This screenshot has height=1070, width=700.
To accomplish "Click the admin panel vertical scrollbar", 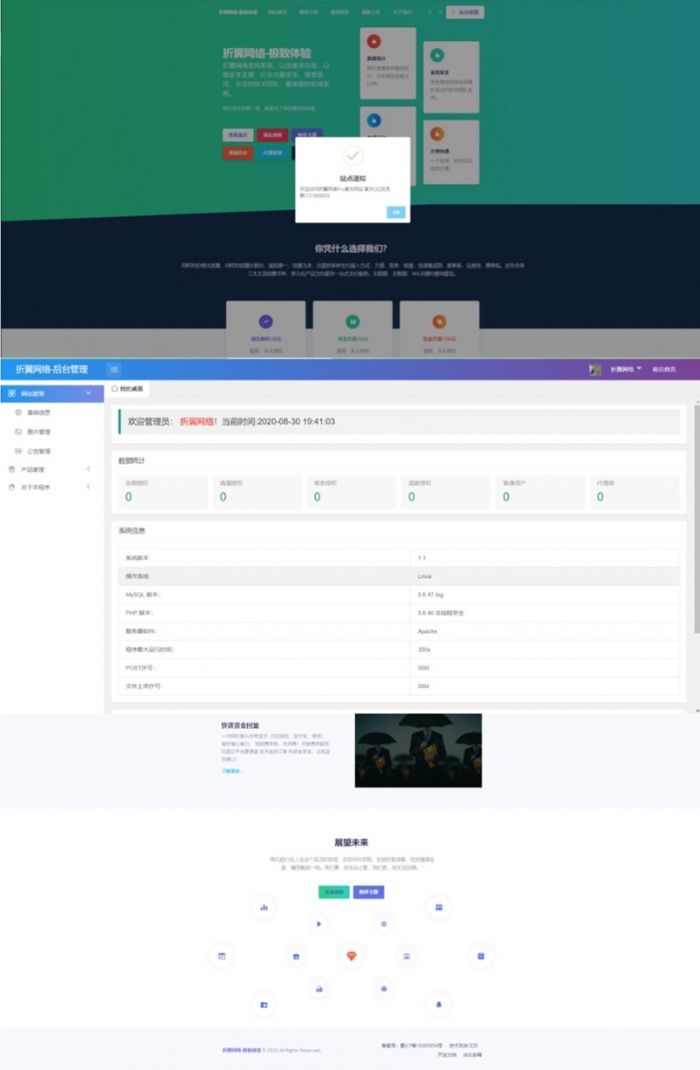I will (696, 520).
